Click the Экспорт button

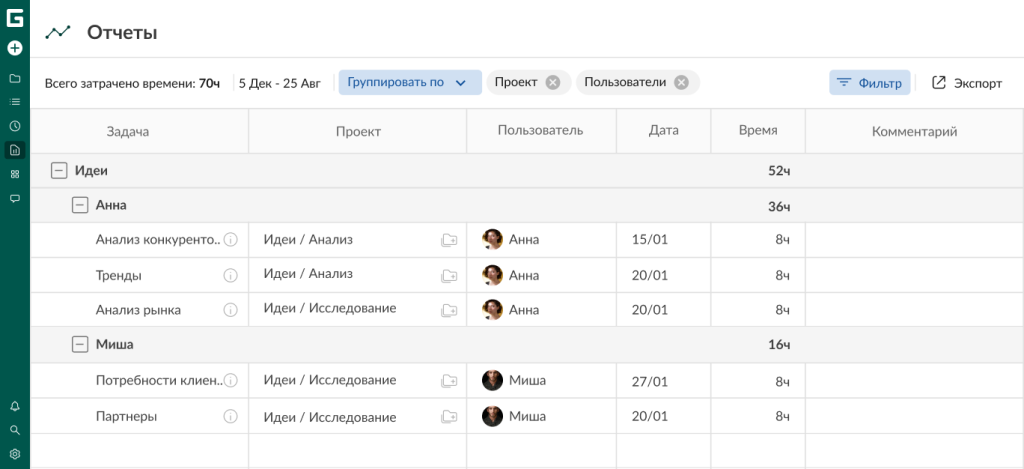tap(967, 83)
